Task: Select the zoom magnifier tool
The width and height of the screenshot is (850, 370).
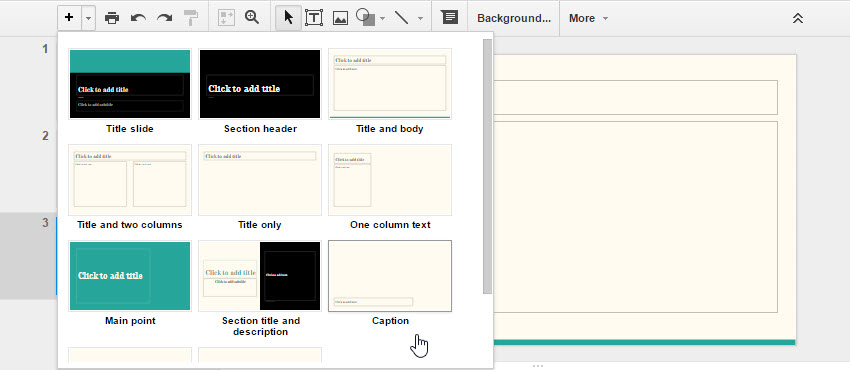Action: click(252, 17)
